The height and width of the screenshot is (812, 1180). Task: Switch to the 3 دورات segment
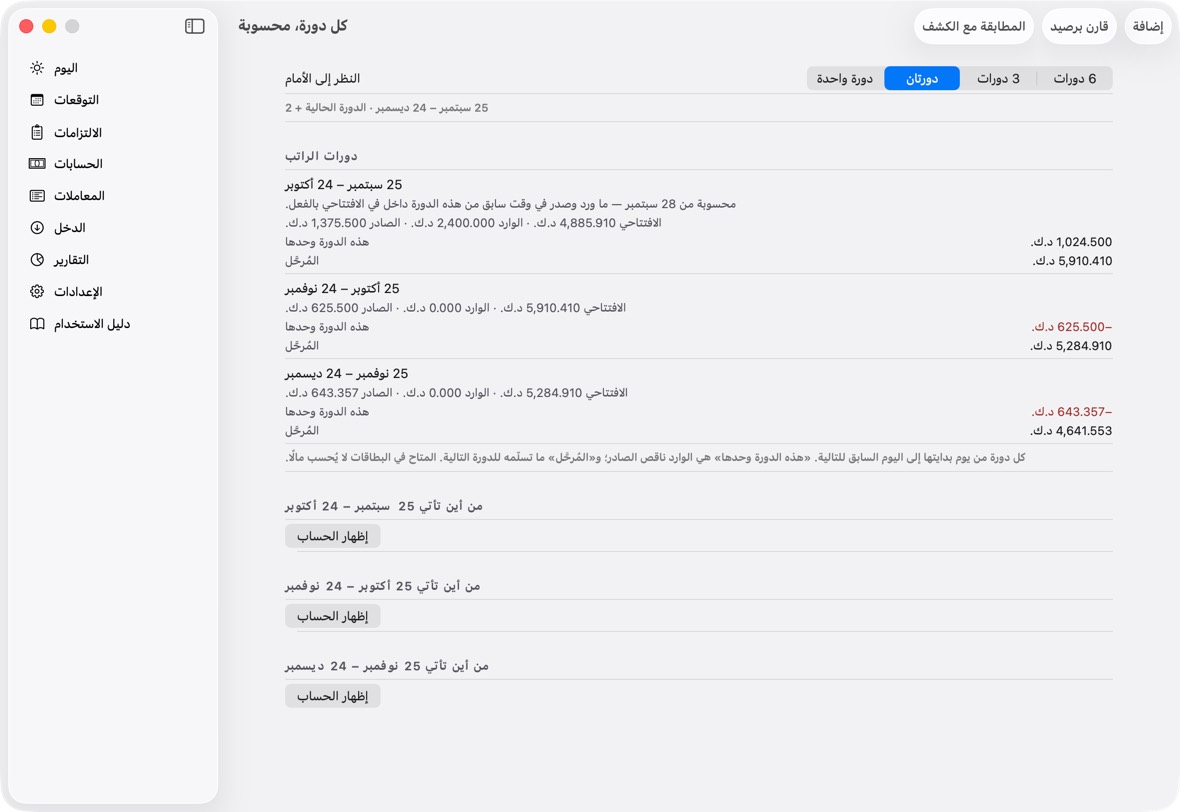pos(998,78)
